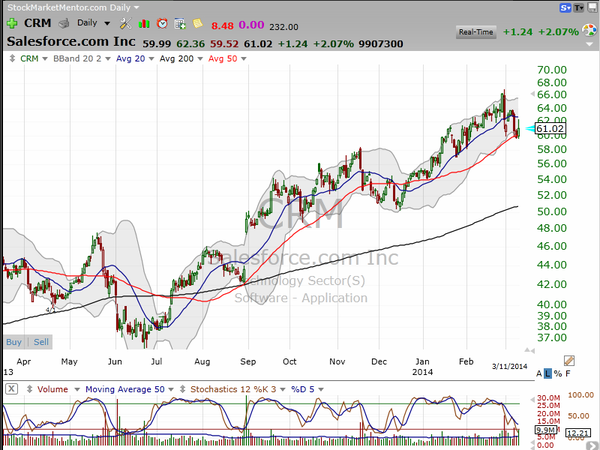
Task: Click the gray T dropdown icon
Action: click(578, 8)
